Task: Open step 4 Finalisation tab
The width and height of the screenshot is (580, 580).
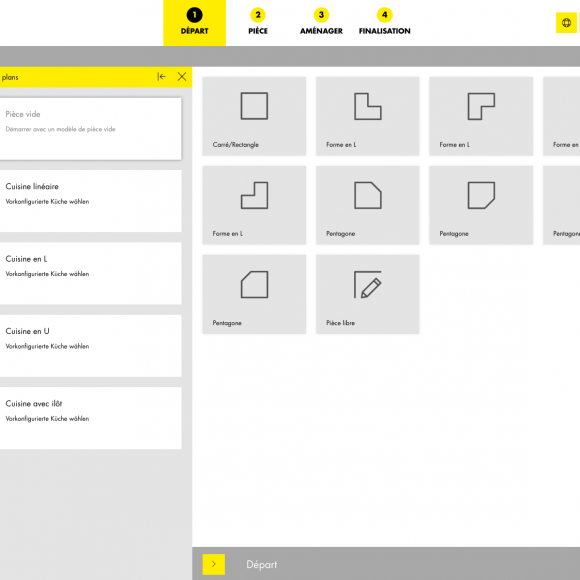Action: tap(385, 23)
